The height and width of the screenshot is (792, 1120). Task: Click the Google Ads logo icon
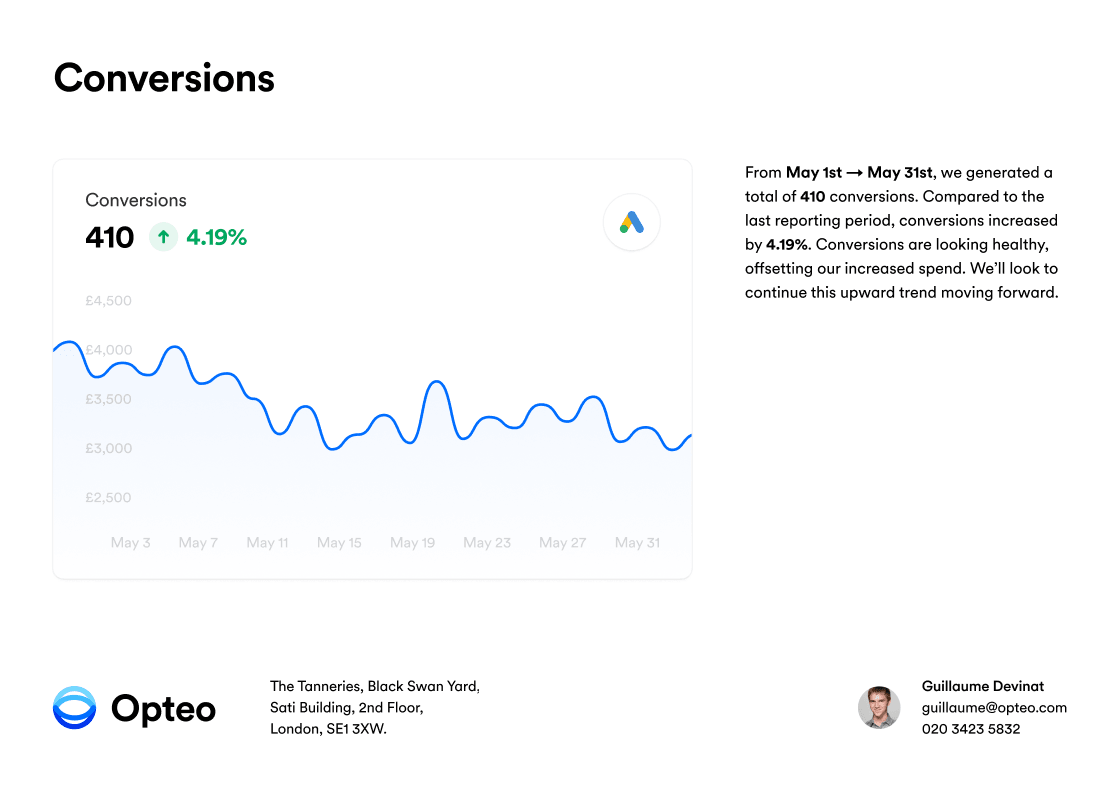631,222
